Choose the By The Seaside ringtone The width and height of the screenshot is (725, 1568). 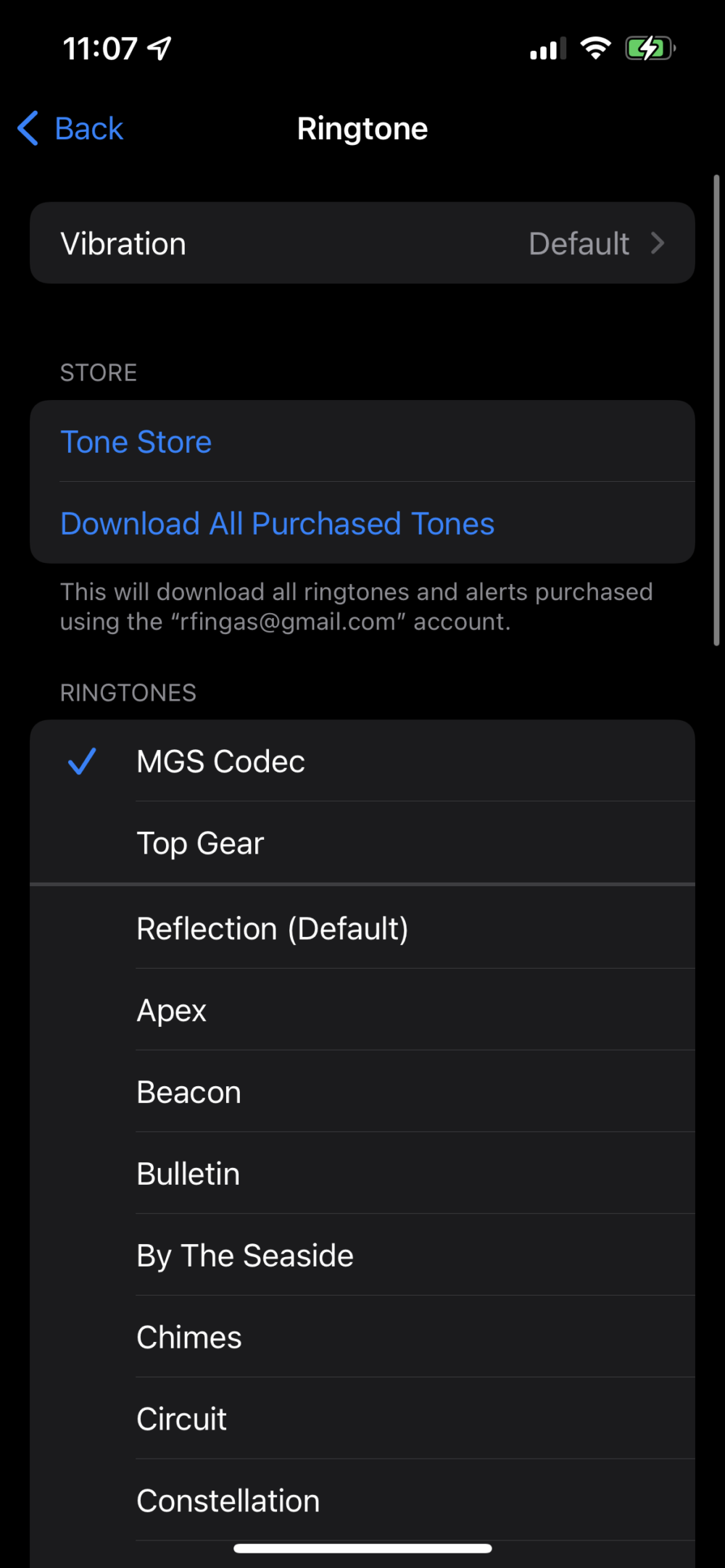coord(245,1256)
